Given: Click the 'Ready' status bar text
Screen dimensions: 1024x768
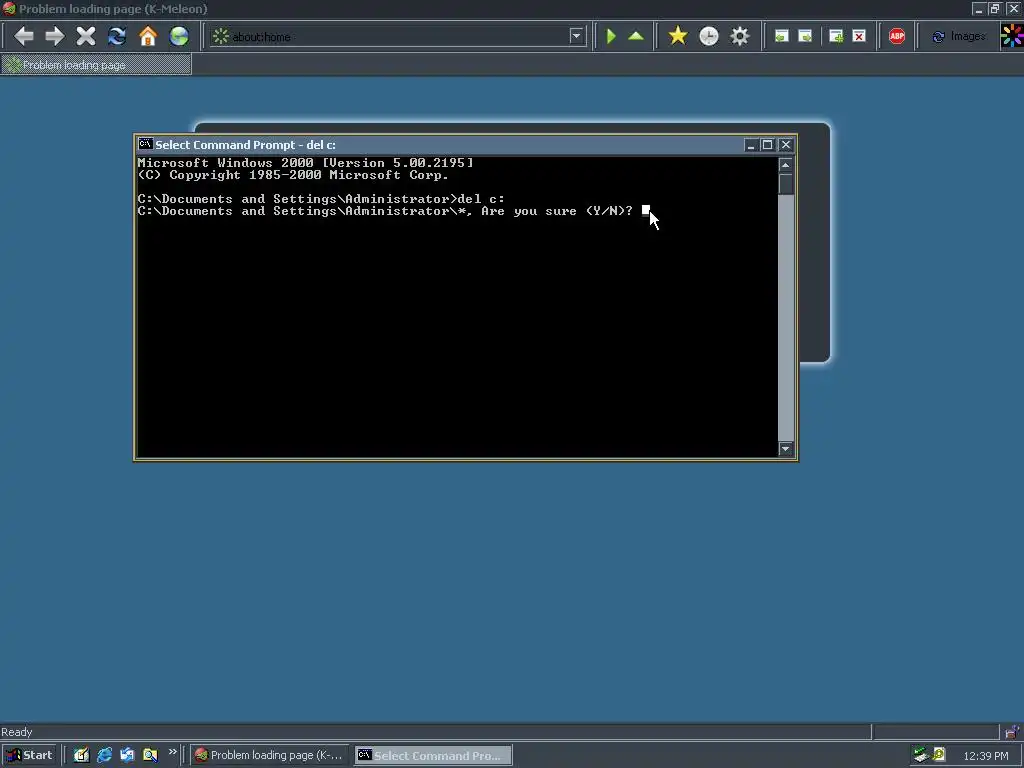Looking at the screenshot, I should pyautogui.click(x=16, y=732).
